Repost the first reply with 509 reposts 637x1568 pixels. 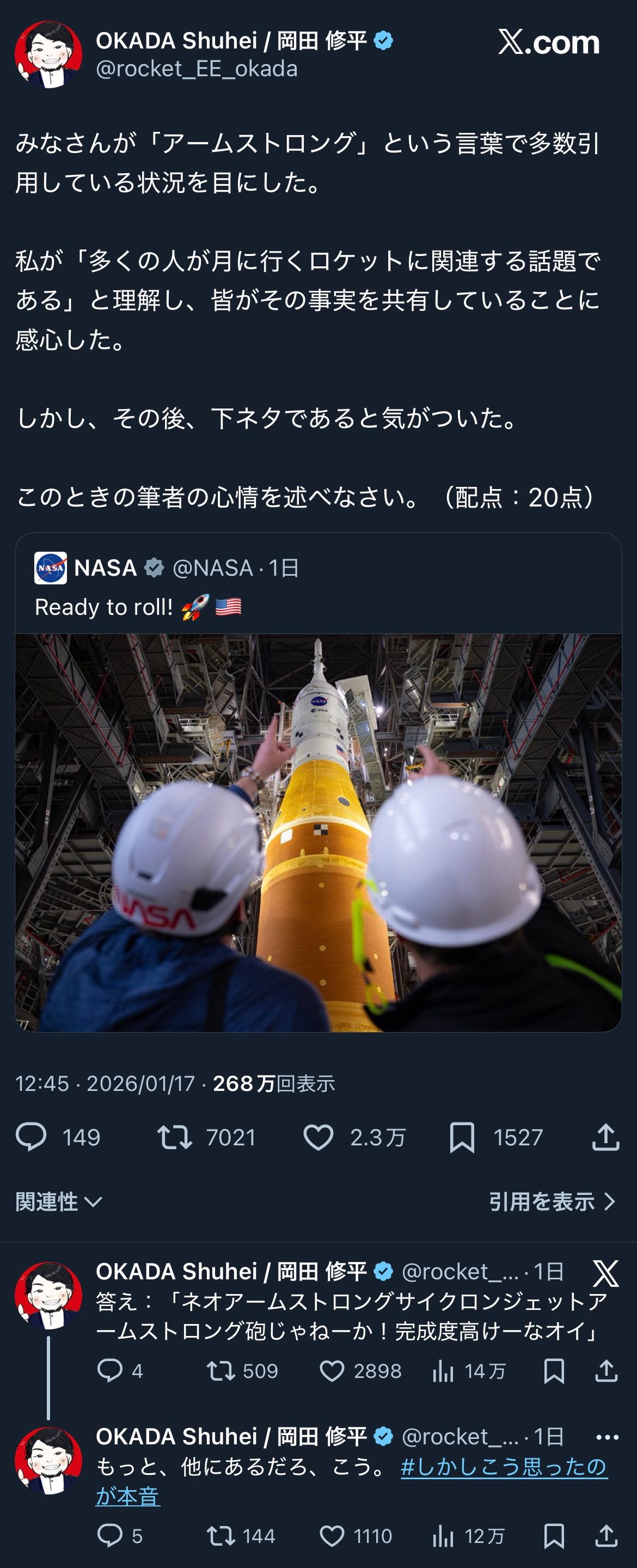pyautogui.click(x=220, y=1371)
